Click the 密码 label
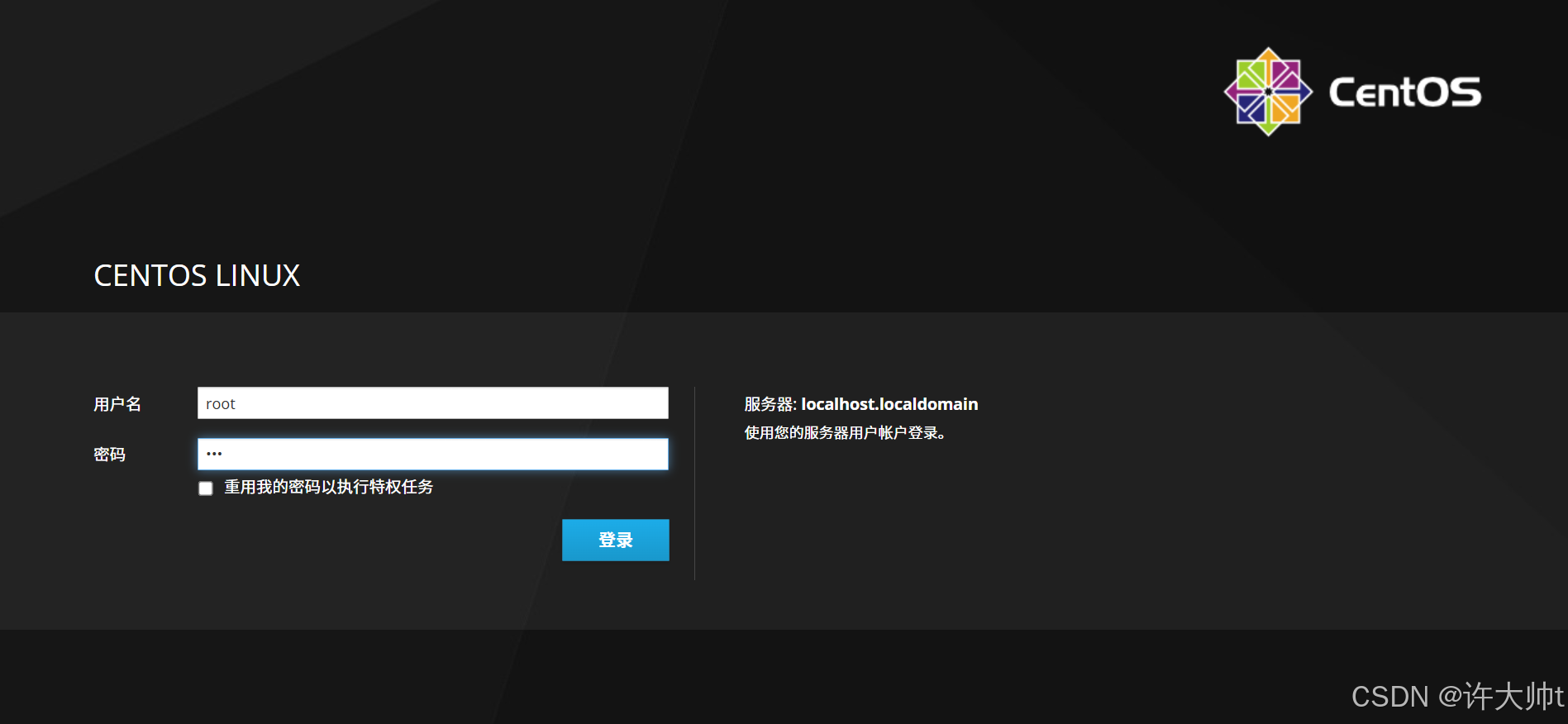1568x724 pixels. click(109, 455)
